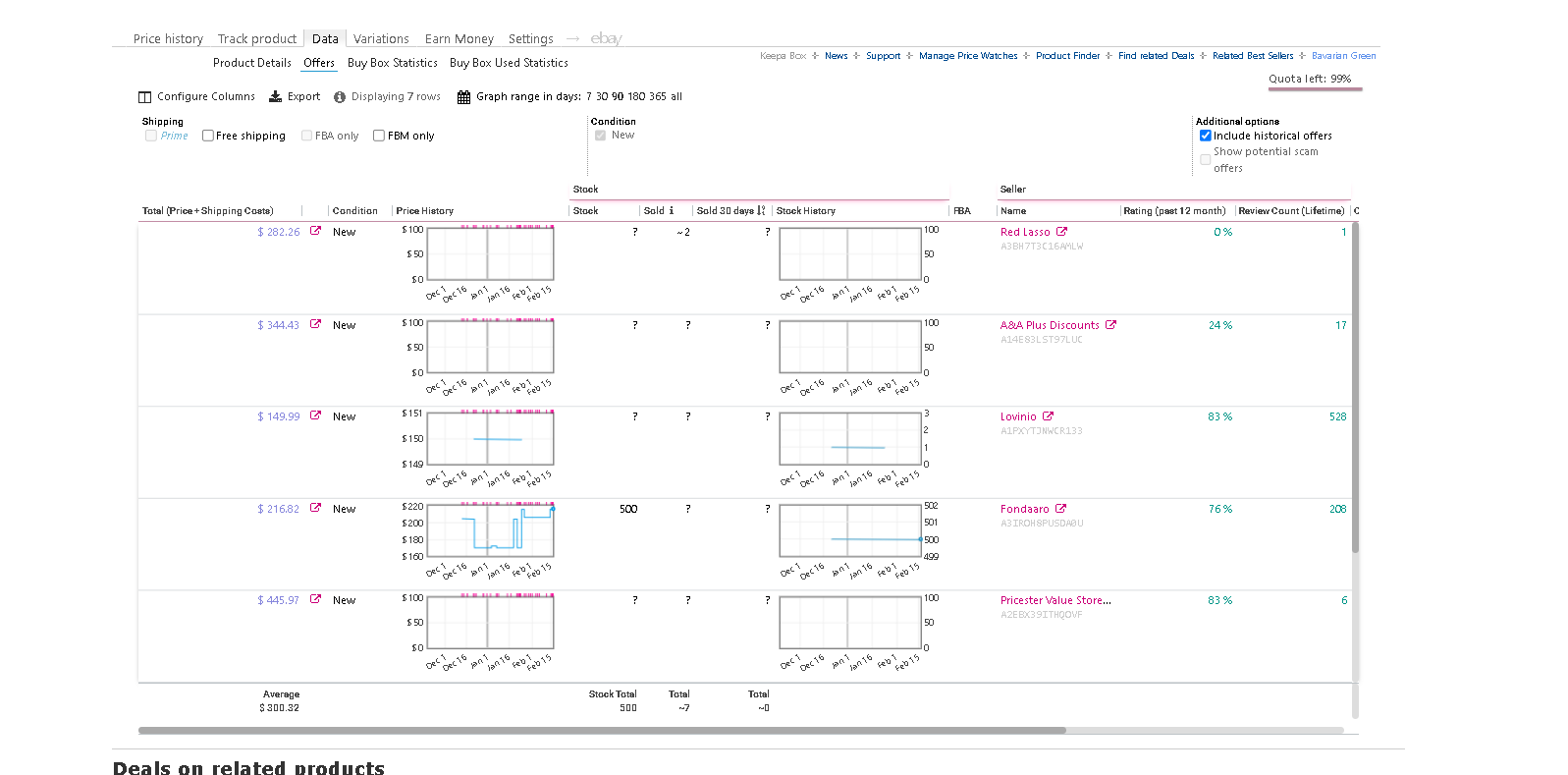The height and width of the screenshot is (775, 1568).
Task: Toggle the New condition checkbox
Action: click(600, 136)
